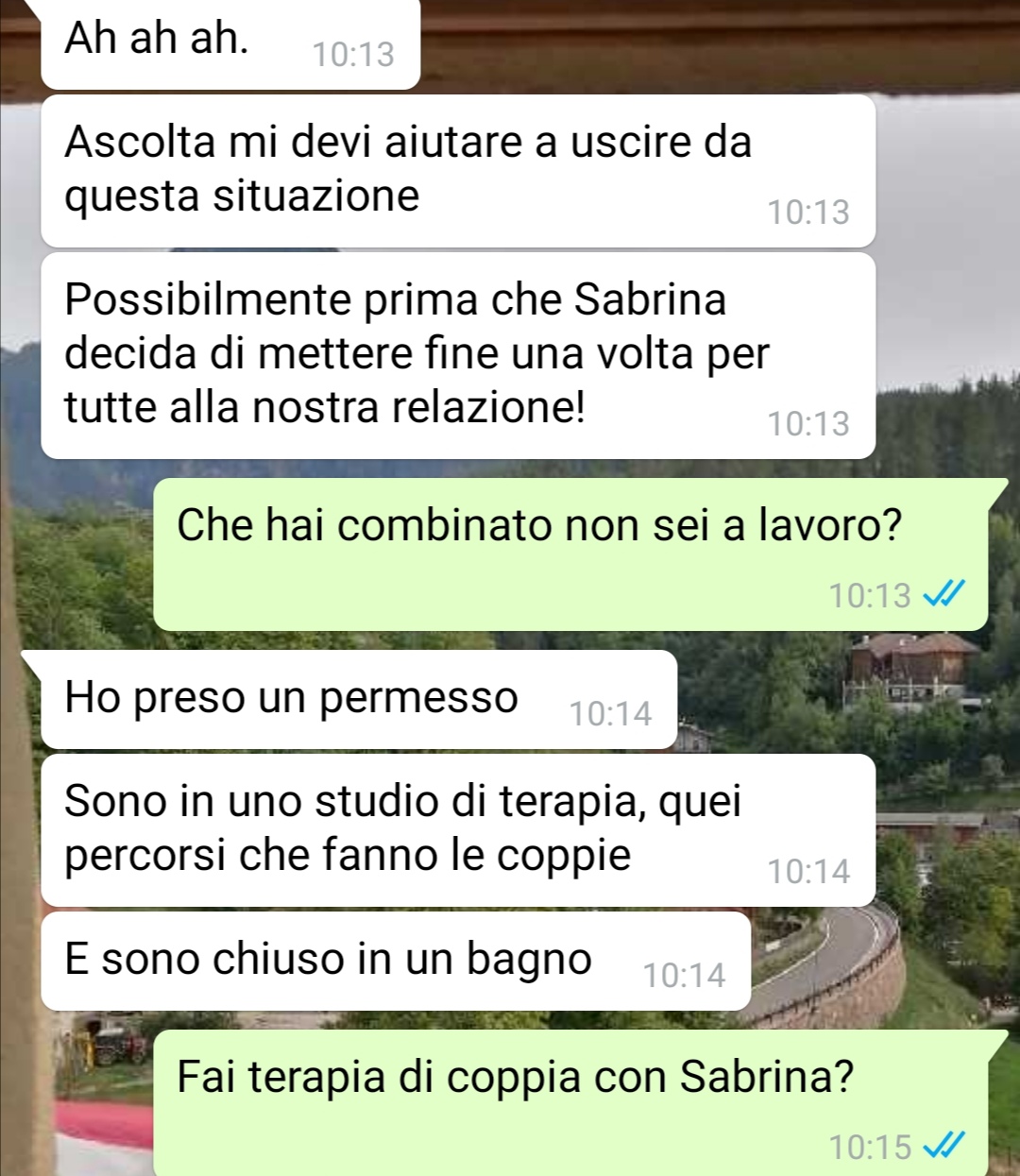Tap the 10:14 timestamp on the bathroom message

pyautogui.click(x=684, y=975)
